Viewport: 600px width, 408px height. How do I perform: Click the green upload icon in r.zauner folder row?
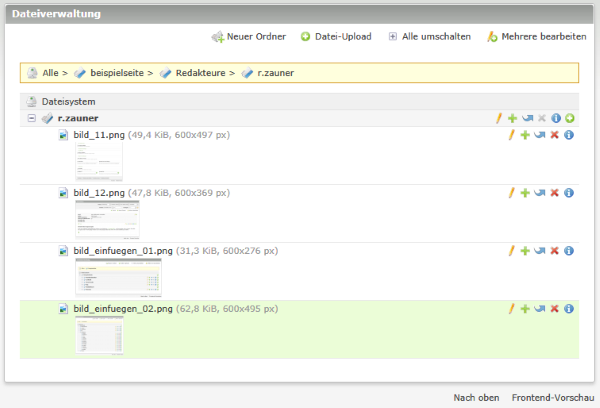point(570,118)
